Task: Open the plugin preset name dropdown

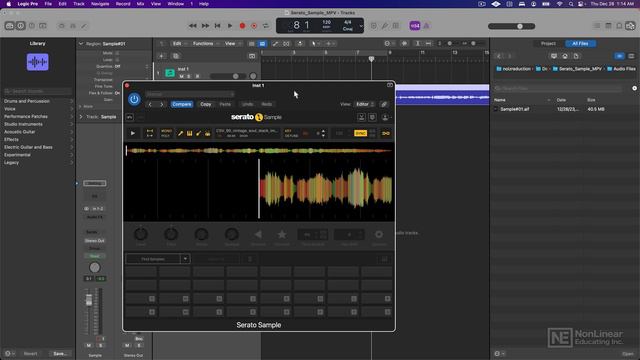Action: click(190, 94)
